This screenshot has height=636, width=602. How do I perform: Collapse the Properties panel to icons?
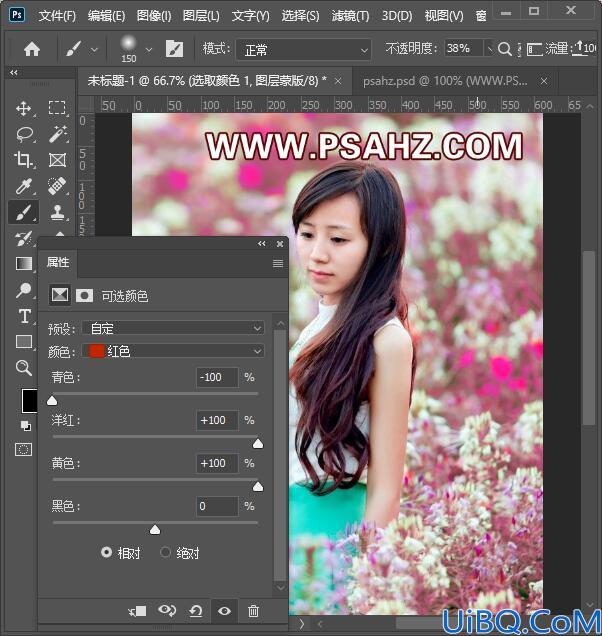click(x=262, y=243)
